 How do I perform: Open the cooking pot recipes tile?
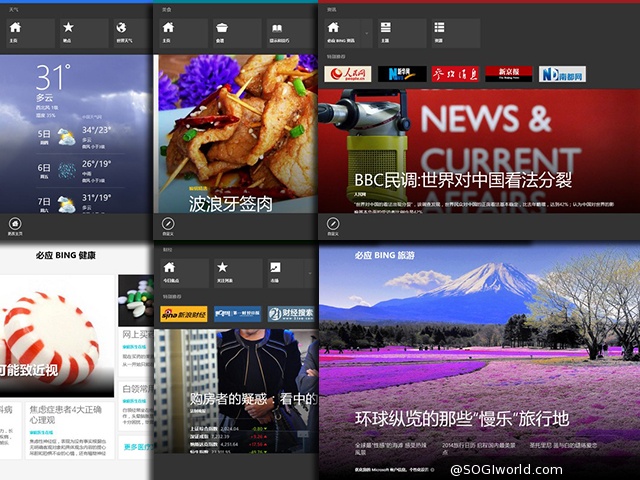coord(237,33)
